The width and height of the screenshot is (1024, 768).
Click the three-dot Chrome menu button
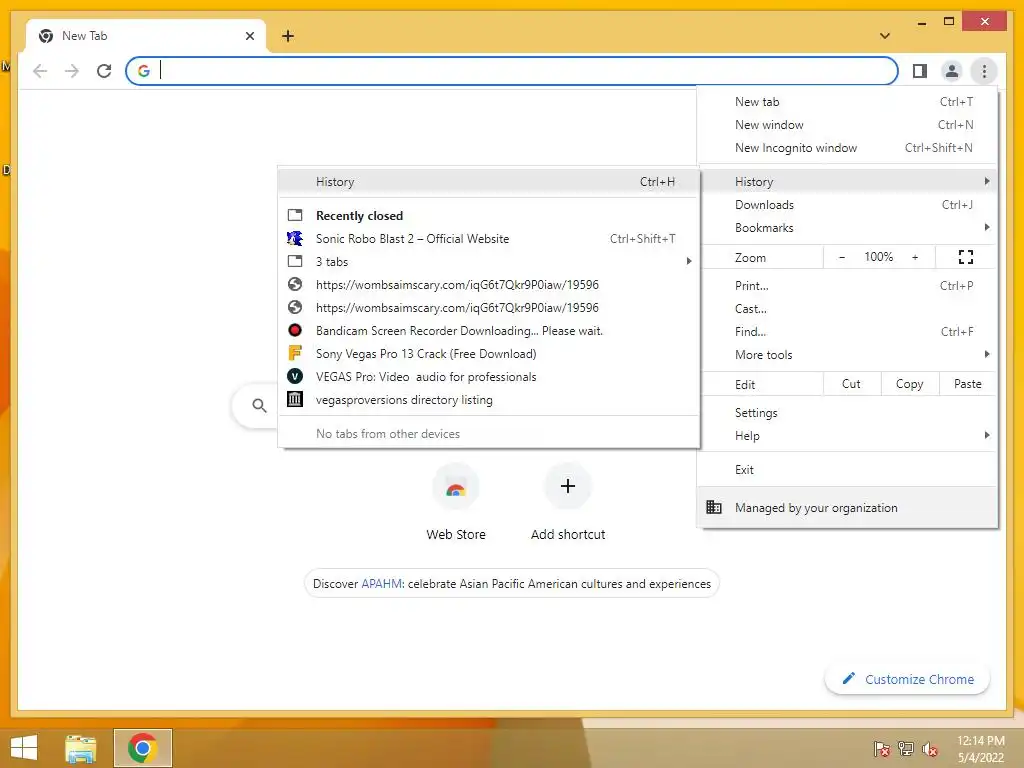[984, 71]
